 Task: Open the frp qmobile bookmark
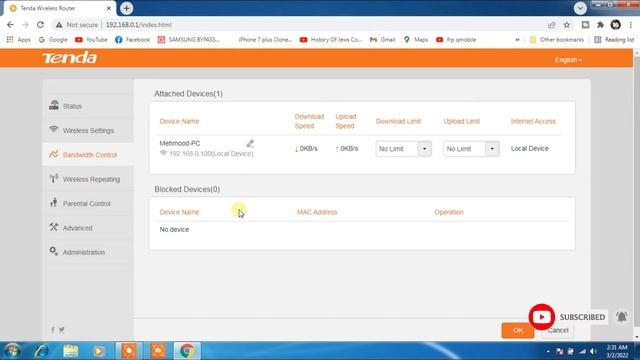click(456, 40)
